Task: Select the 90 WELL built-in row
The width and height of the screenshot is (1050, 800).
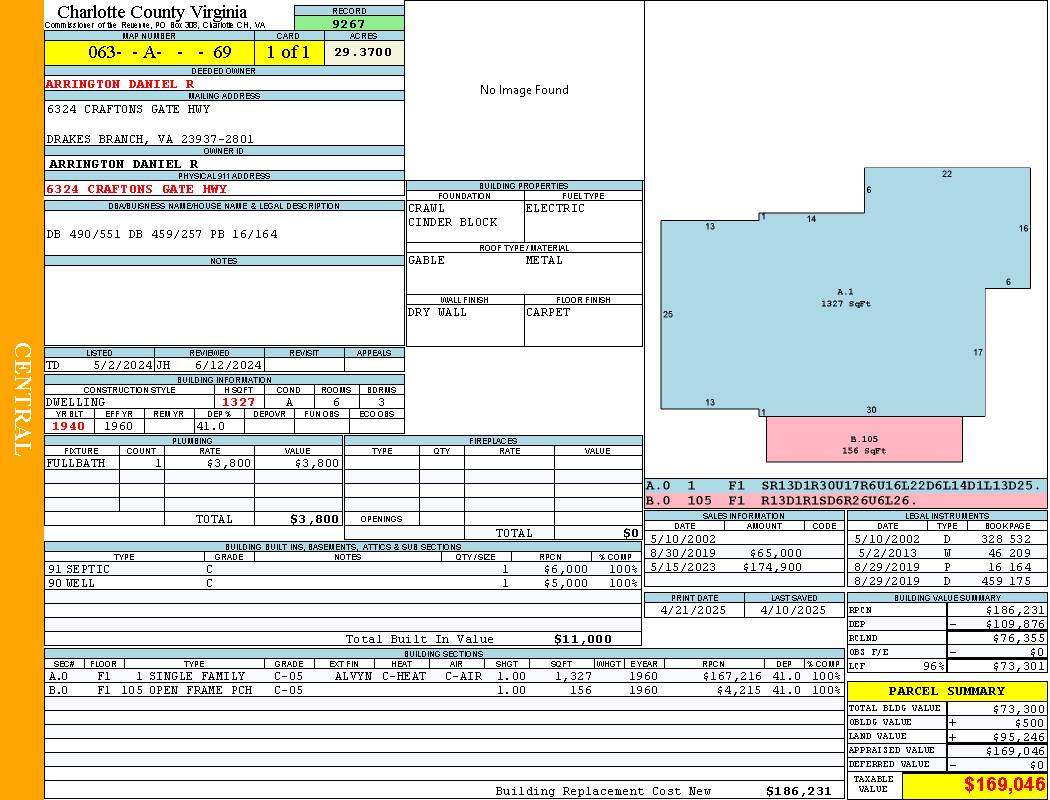Action: [343, 583]
